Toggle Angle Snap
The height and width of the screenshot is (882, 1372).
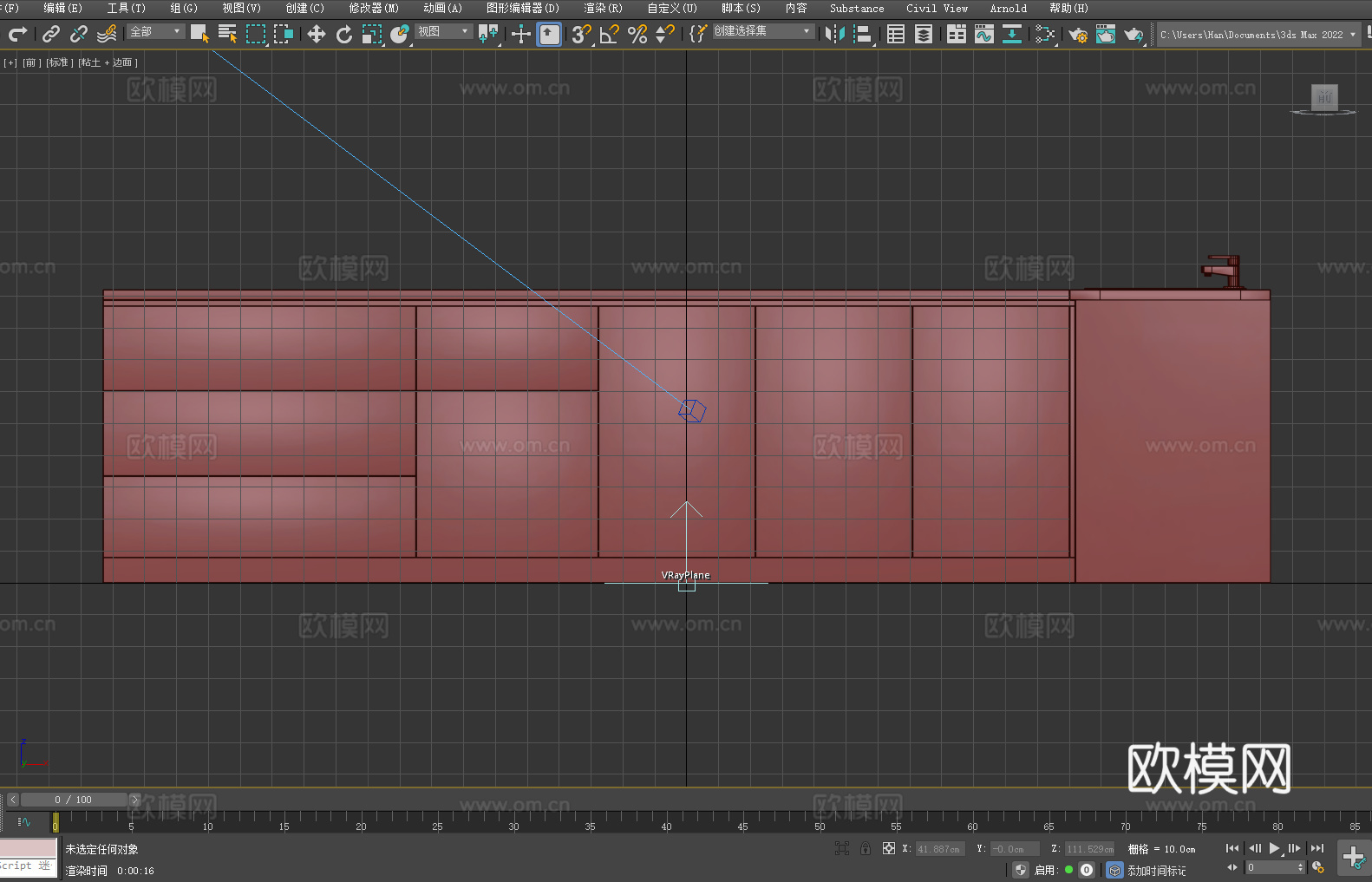(610, 34)
